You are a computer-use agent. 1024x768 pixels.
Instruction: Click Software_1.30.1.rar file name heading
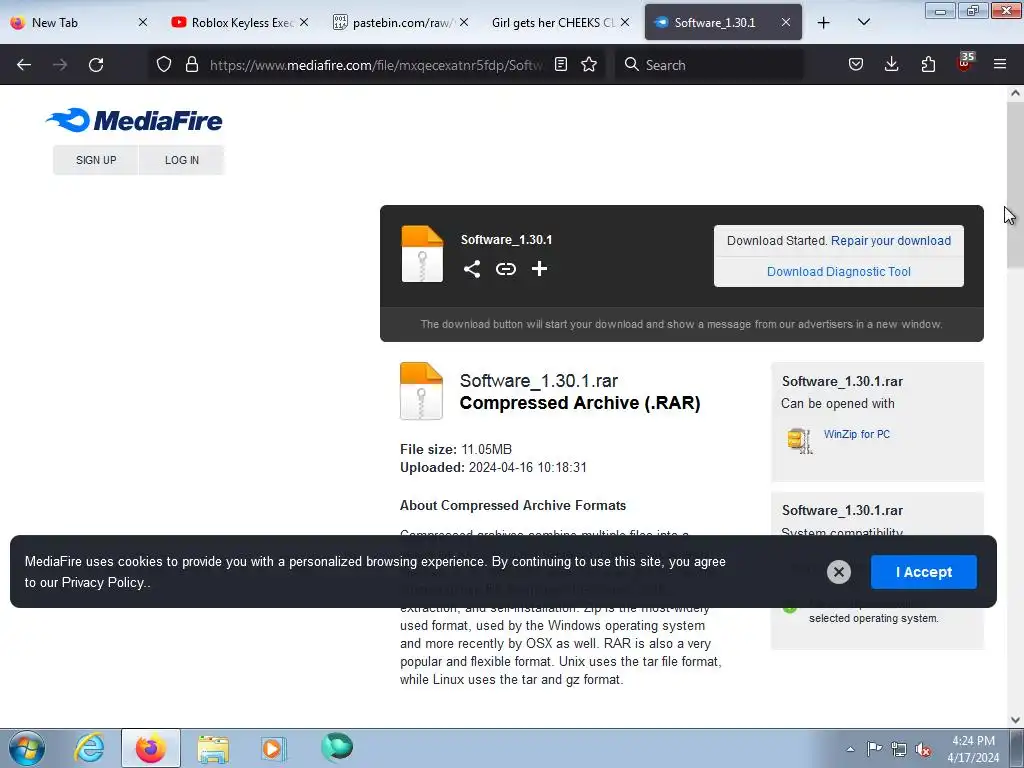(538, 381)
